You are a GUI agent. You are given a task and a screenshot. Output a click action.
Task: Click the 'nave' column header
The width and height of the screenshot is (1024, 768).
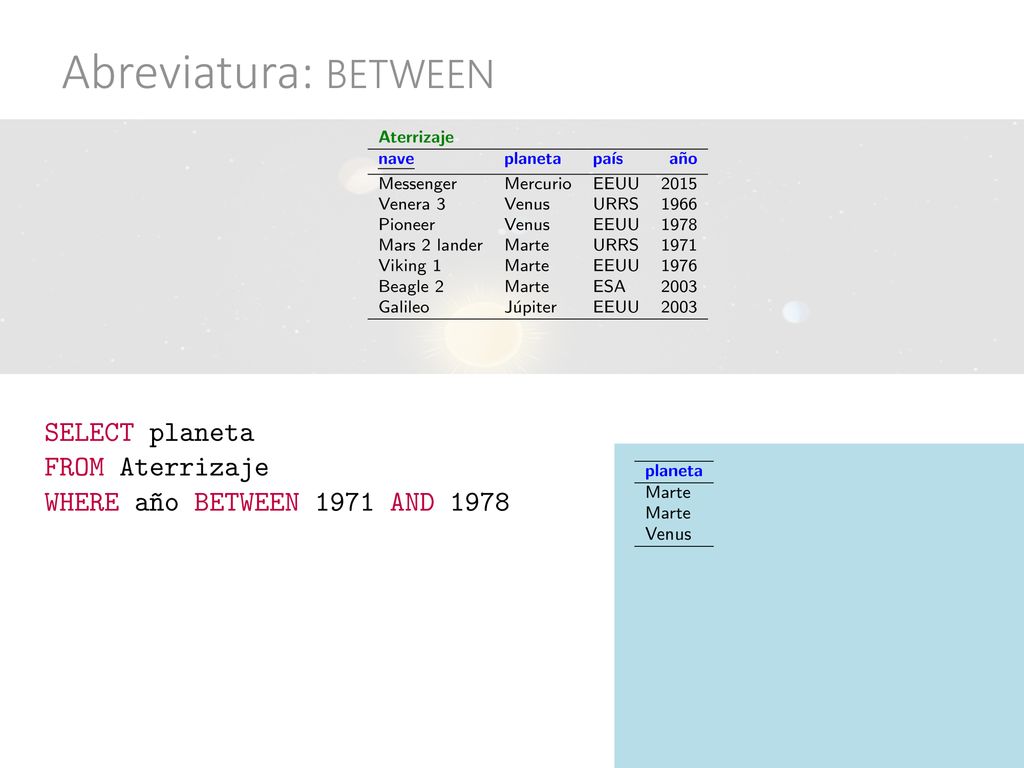click(x=396, y=159)
